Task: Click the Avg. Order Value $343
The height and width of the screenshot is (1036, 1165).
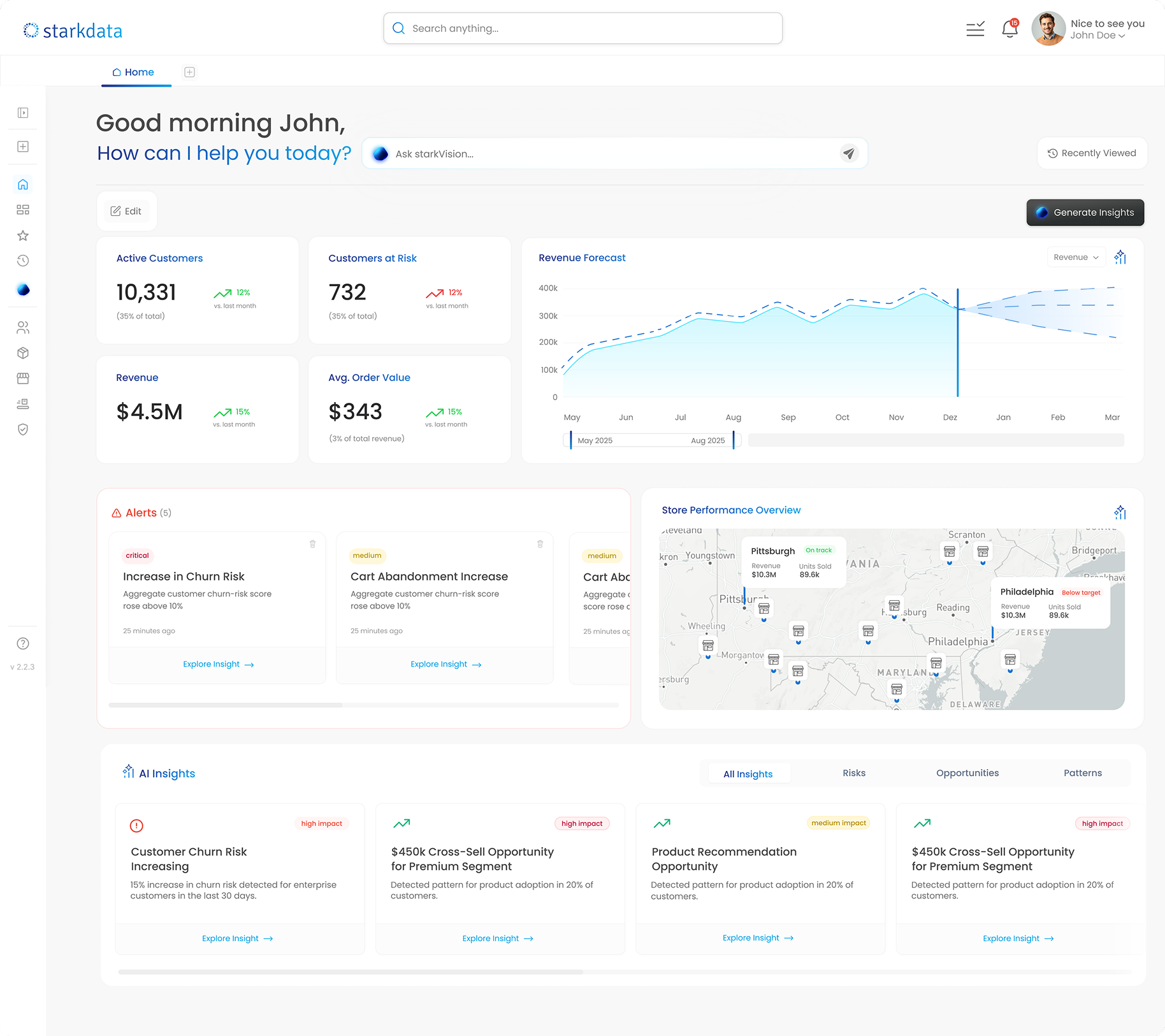Action: (x=355, y=412)
